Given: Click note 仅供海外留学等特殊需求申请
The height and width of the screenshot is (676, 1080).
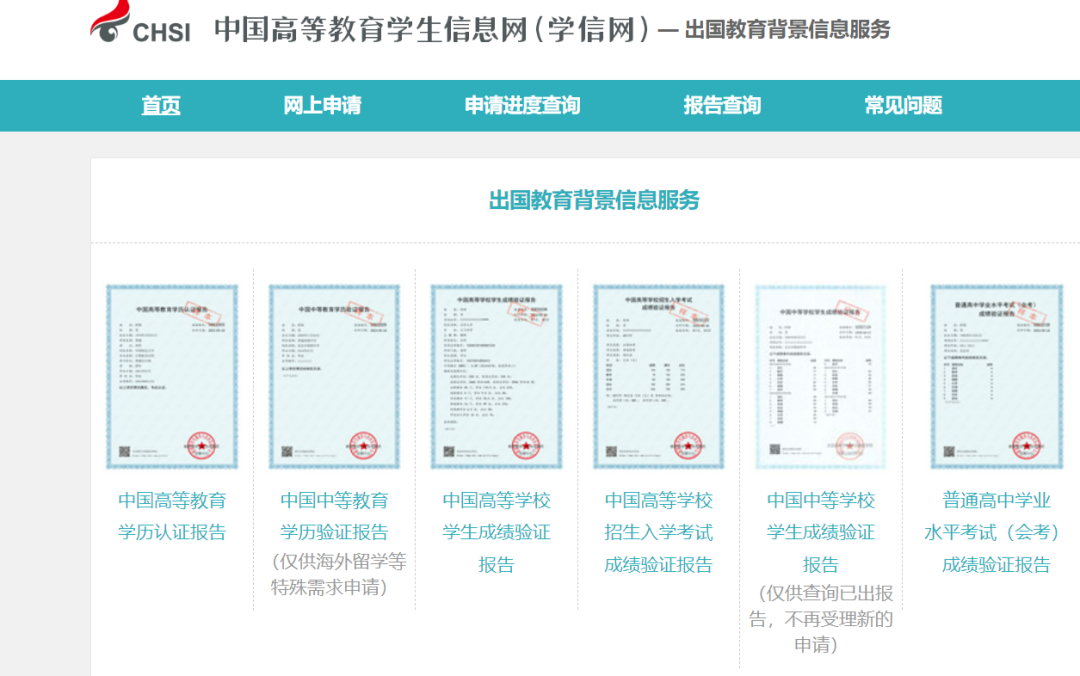Looking at the screenshot, I should pos(338,574).
